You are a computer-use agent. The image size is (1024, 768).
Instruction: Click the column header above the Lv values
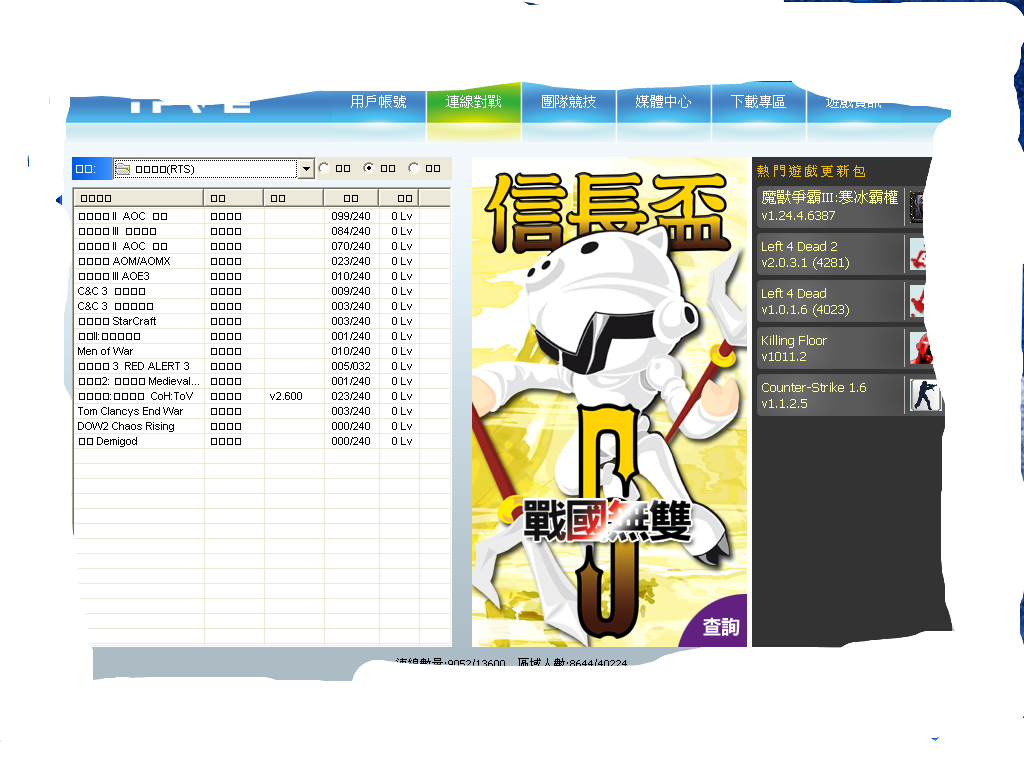coord(398,198)
